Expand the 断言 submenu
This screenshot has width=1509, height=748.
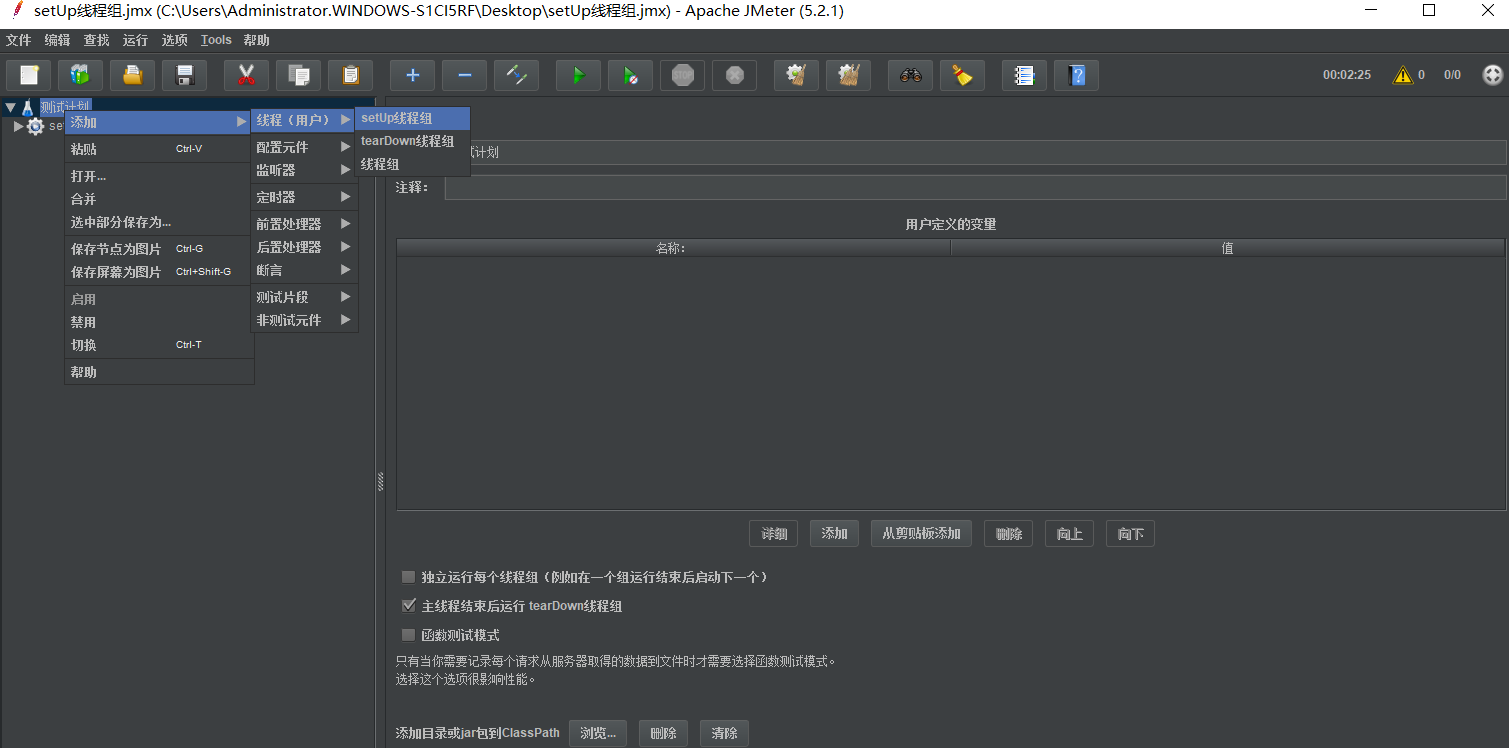(x=303, y=270)
